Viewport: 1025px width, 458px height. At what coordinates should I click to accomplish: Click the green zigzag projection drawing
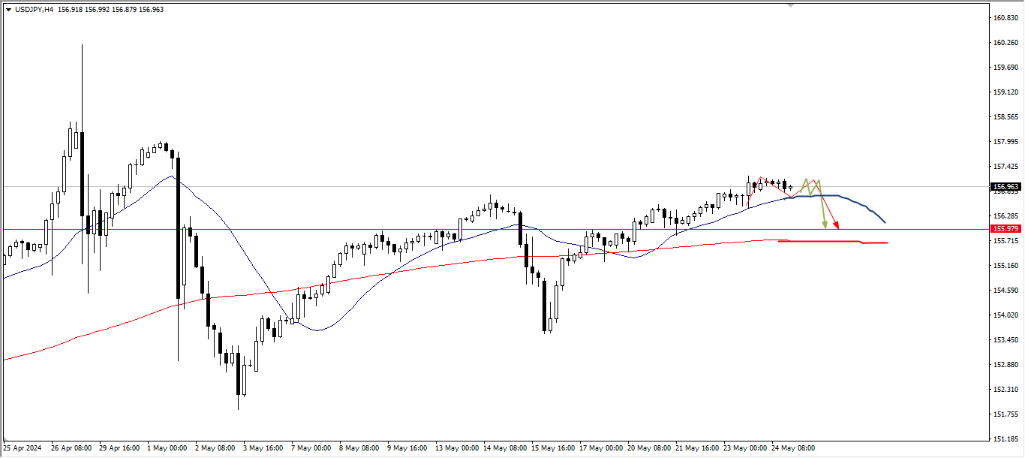coord(808,187)
